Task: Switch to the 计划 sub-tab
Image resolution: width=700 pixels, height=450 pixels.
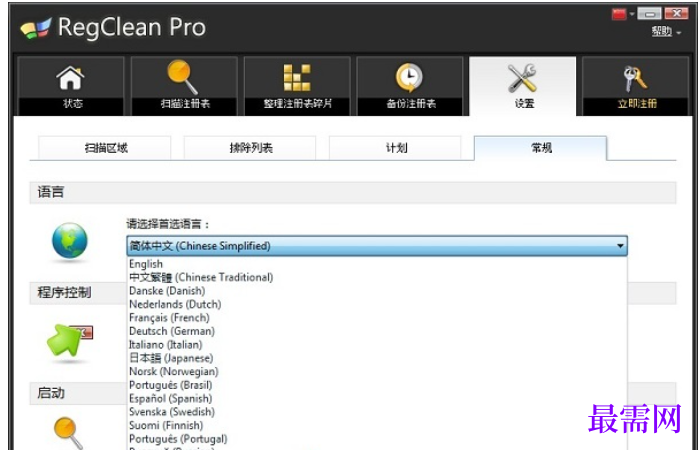Action: 396,148
